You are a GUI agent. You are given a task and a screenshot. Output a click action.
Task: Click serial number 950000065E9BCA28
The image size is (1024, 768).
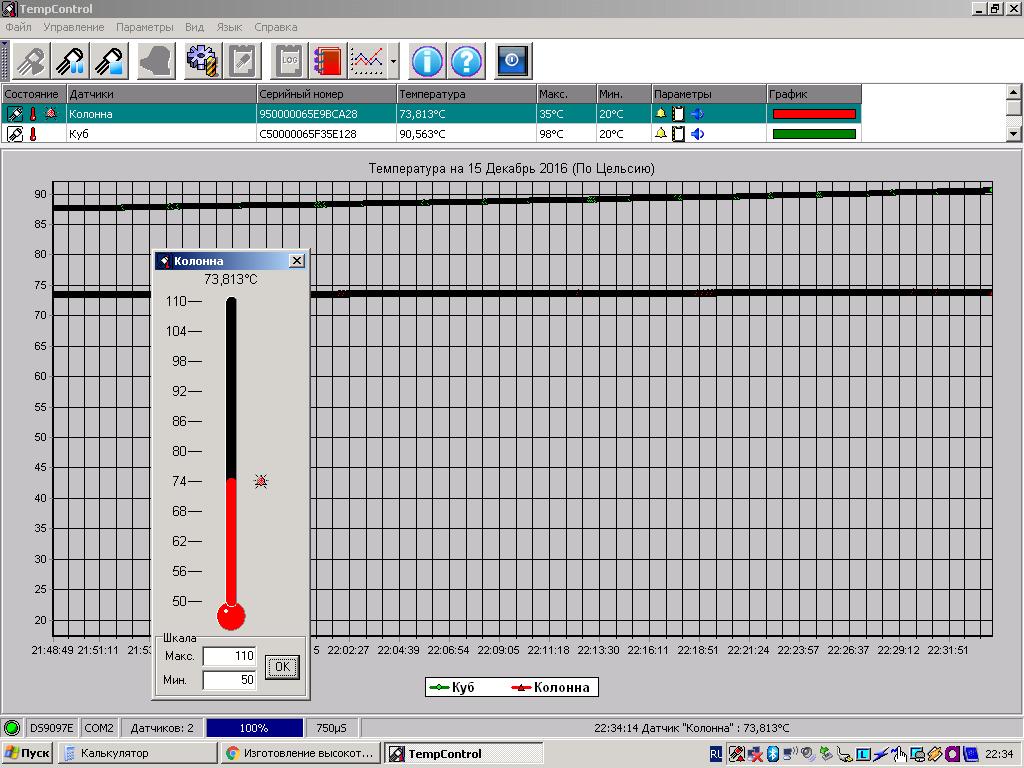point(308,114)
